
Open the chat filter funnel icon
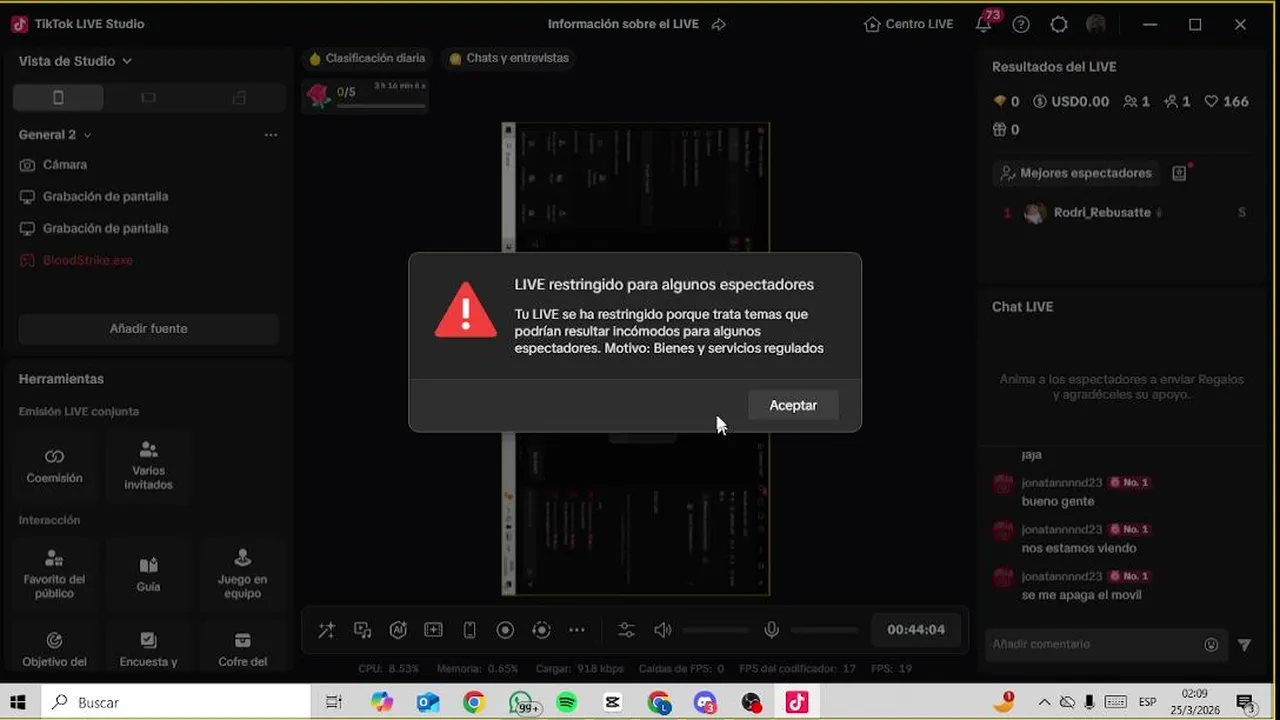[x=1244, y=645]
